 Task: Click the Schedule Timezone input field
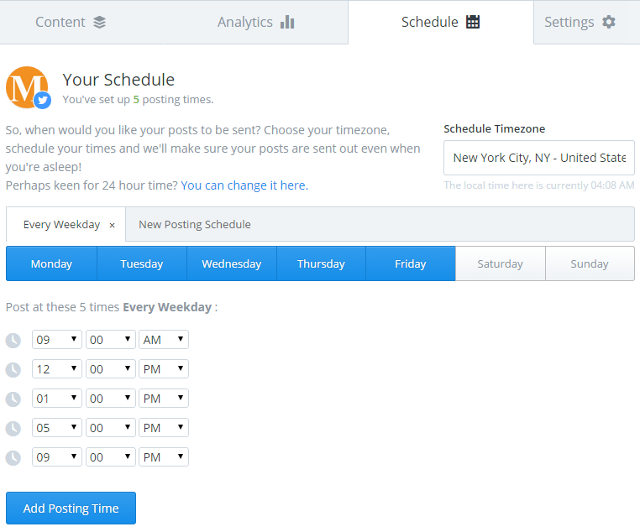(539, 158)
